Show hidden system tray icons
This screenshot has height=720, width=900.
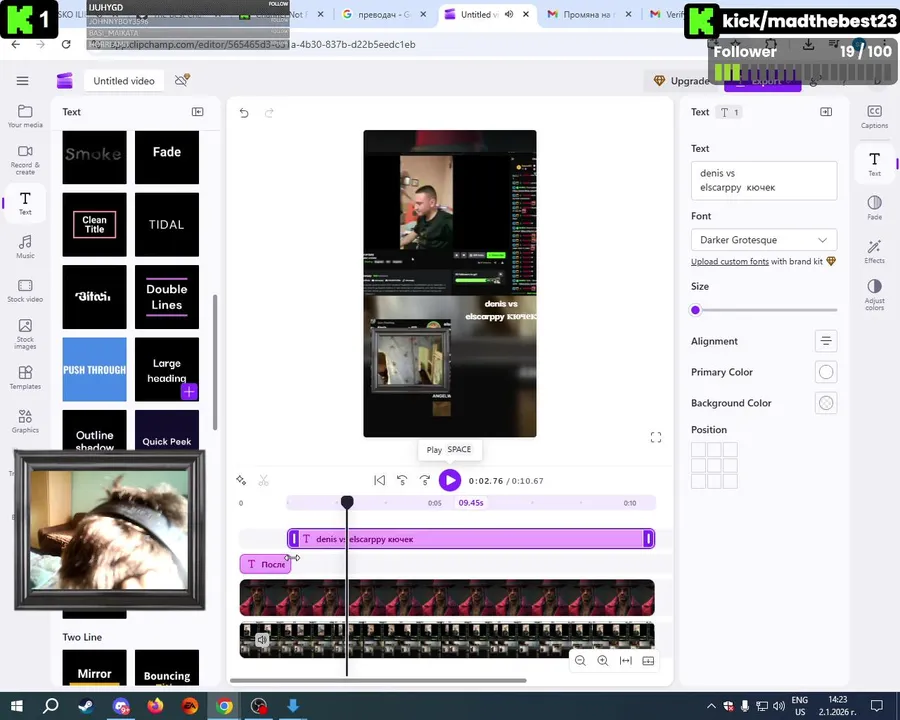[x=711, y=706]
